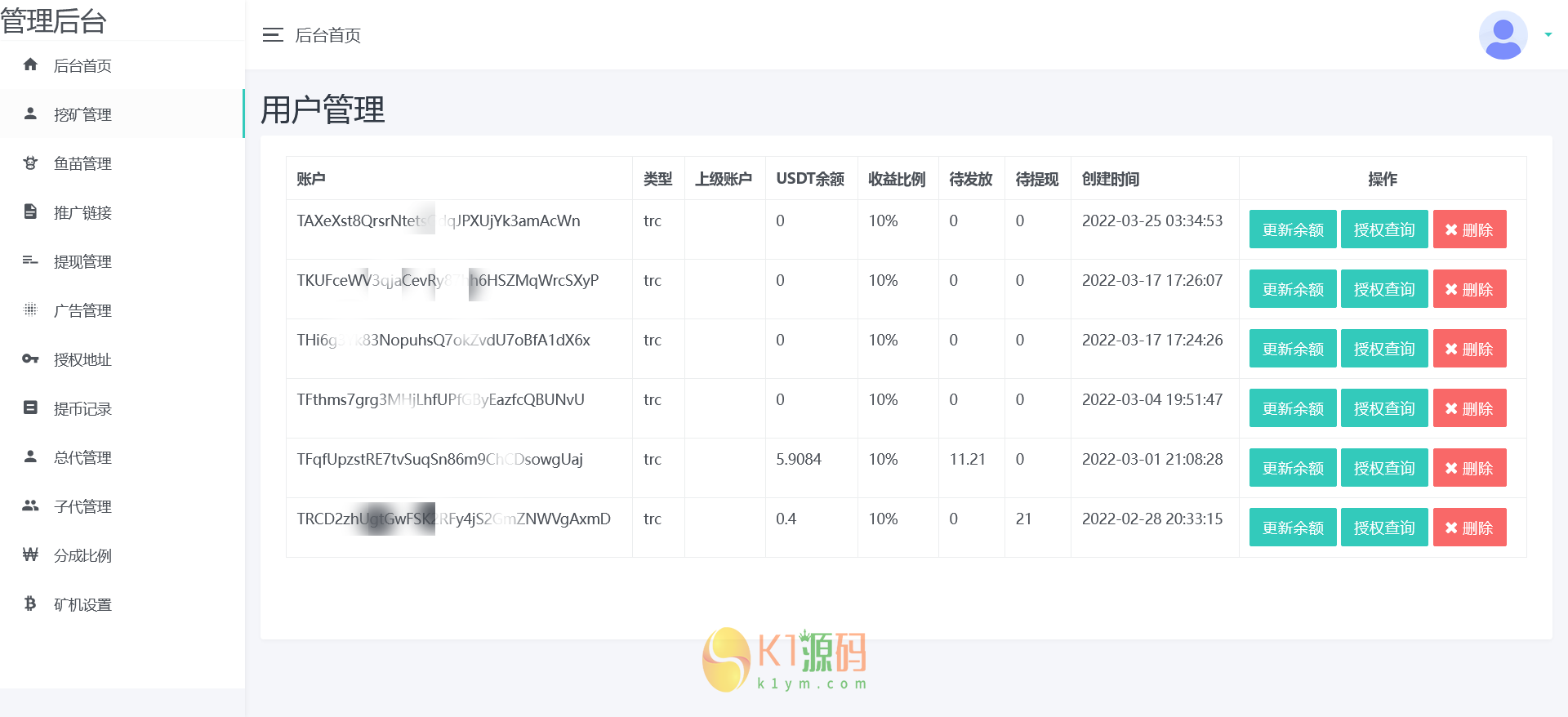Click the won-sign icon beside 分成比例
Screen dimensions: 1568x717
(30, 554)
